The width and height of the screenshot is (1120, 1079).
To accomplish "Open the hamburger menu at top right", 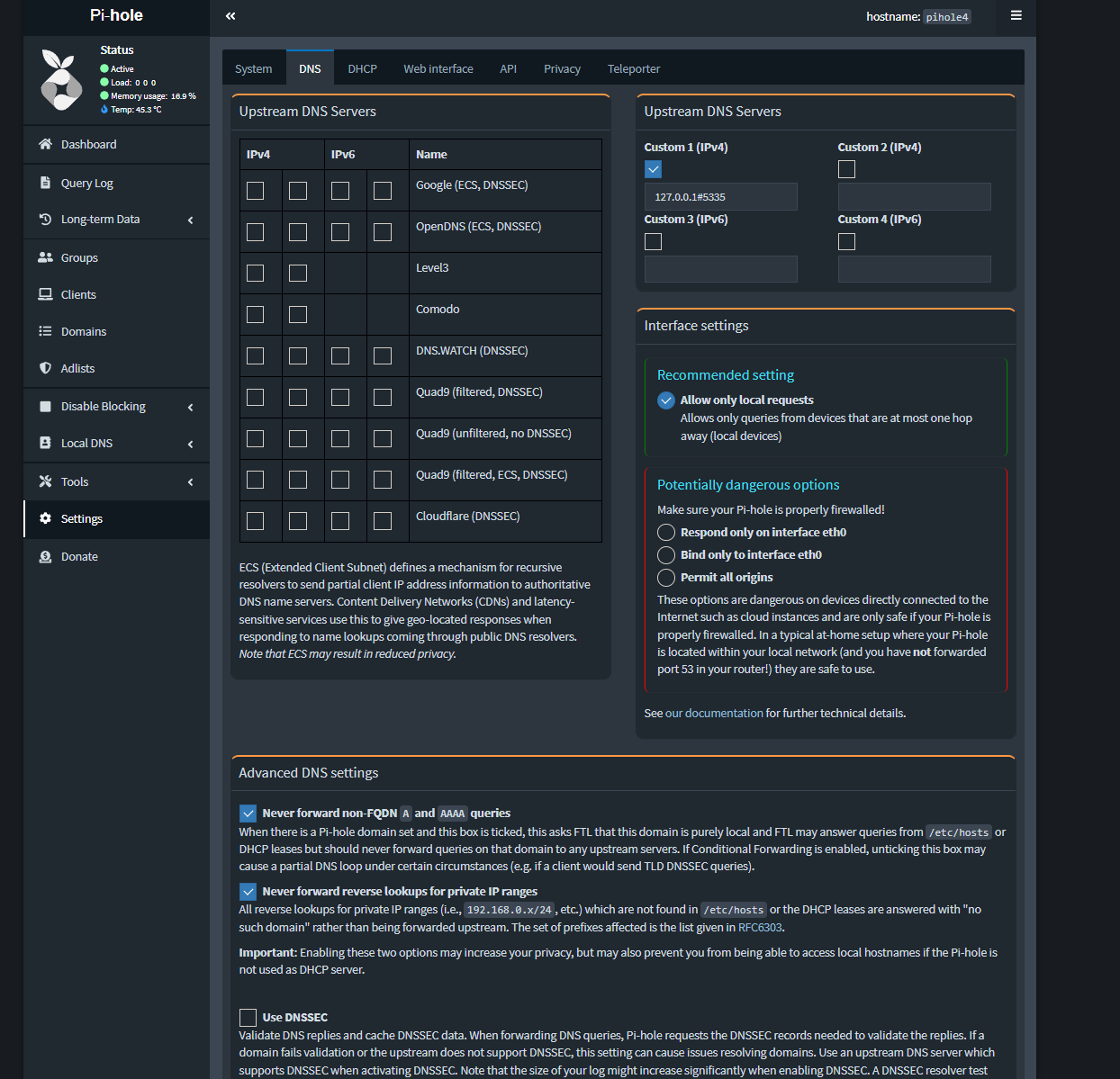I will pos(1016,15).
